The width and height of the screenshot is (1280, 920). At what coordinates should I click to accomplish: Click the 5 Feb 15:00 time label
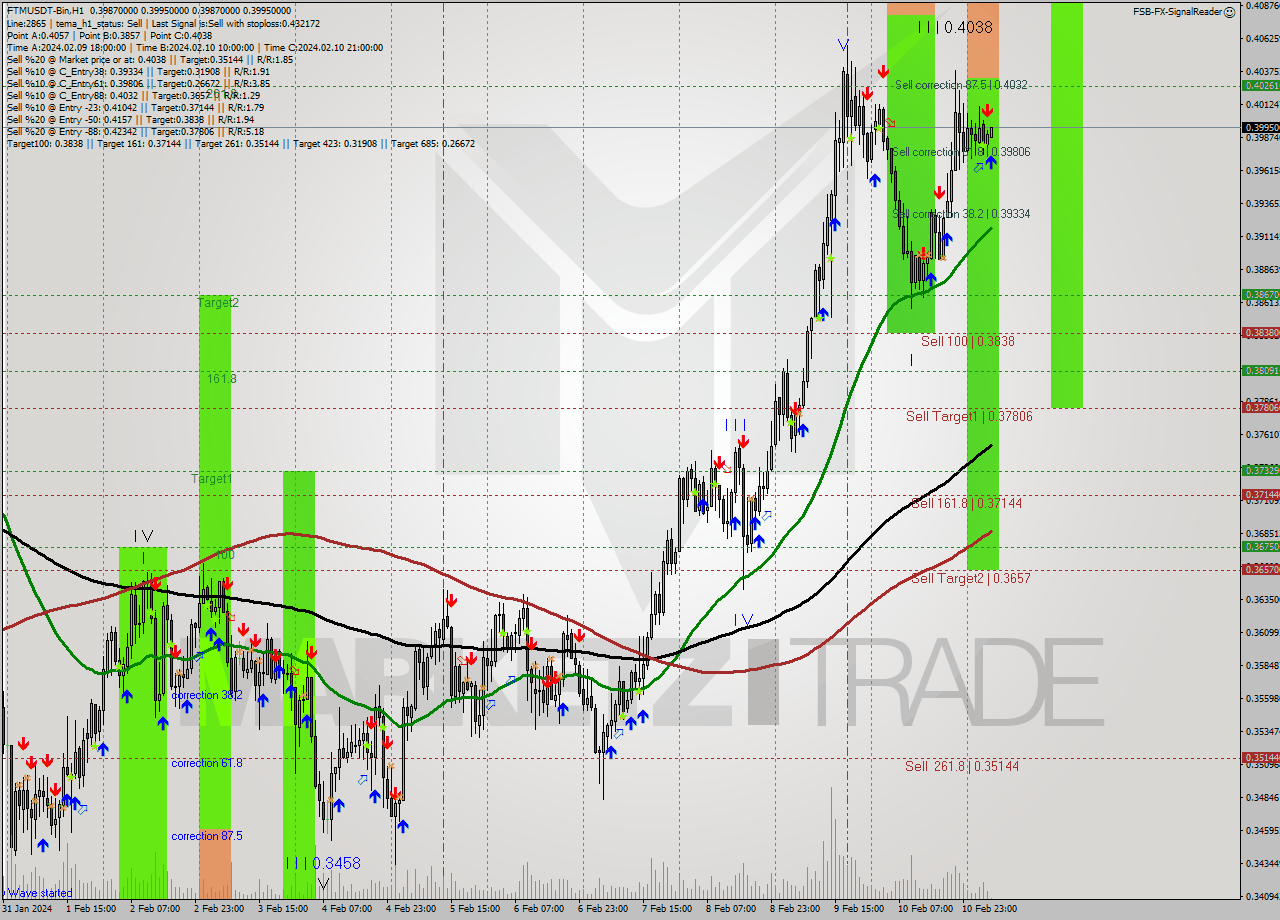coord(475,909)
